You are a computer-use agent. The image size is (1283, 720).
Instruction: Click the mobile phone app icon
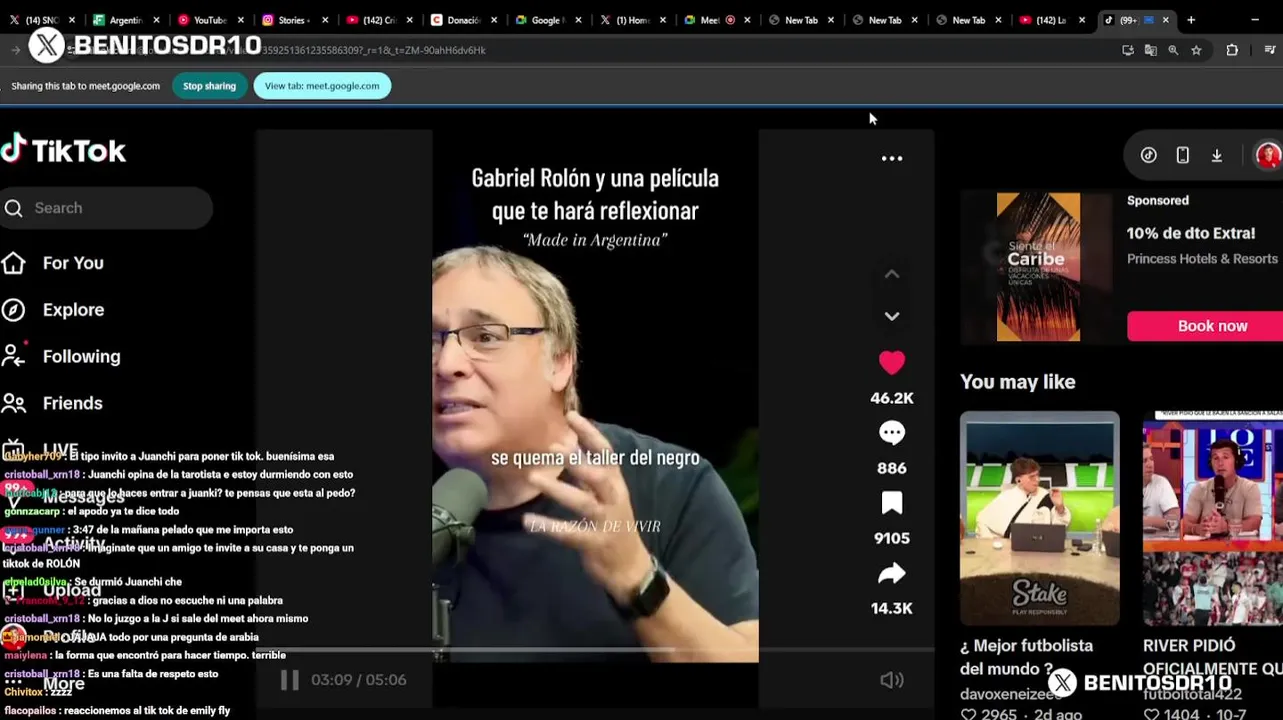[1183, 155]
